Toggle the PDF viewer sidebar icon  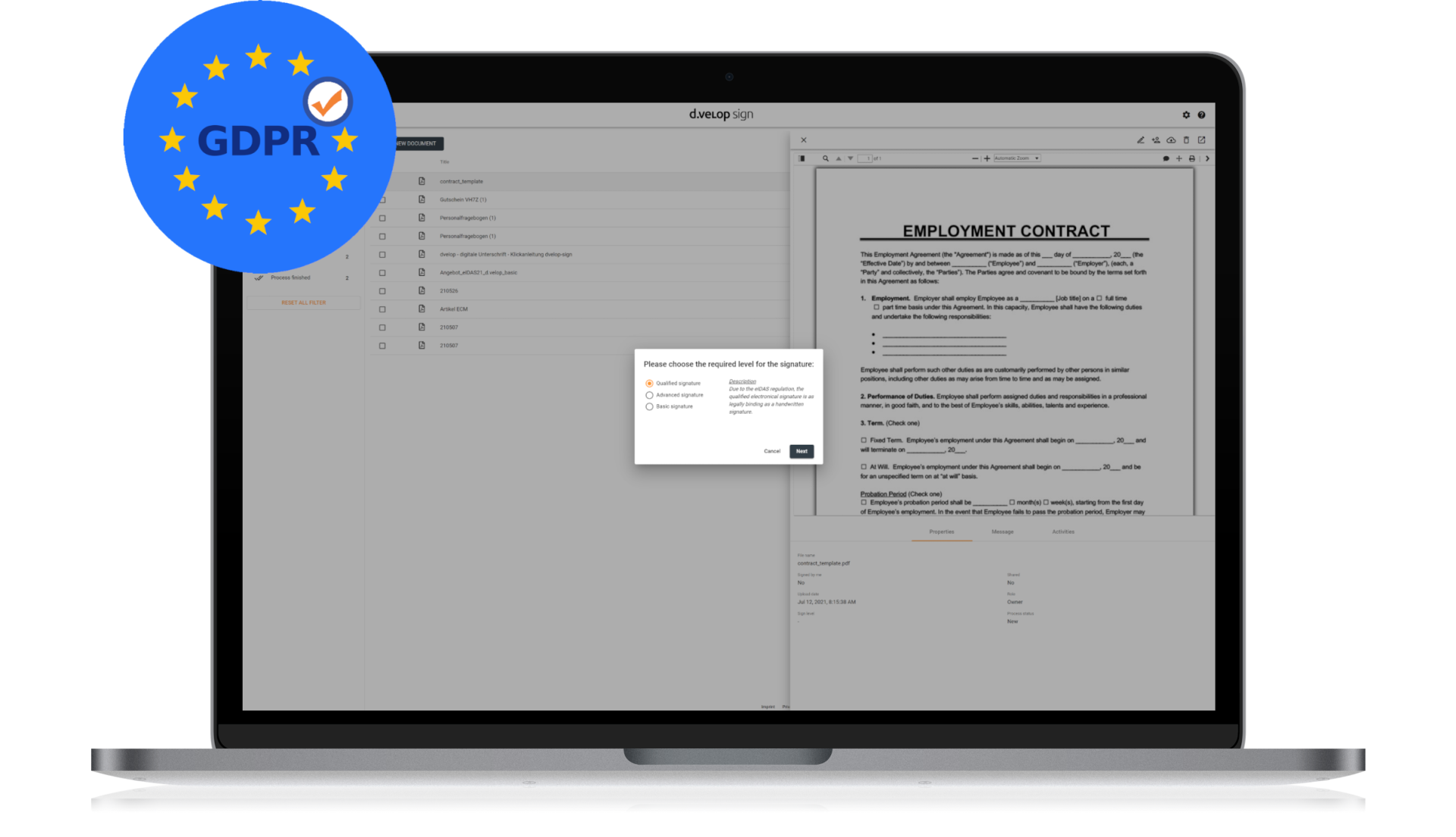pos(802,158)
